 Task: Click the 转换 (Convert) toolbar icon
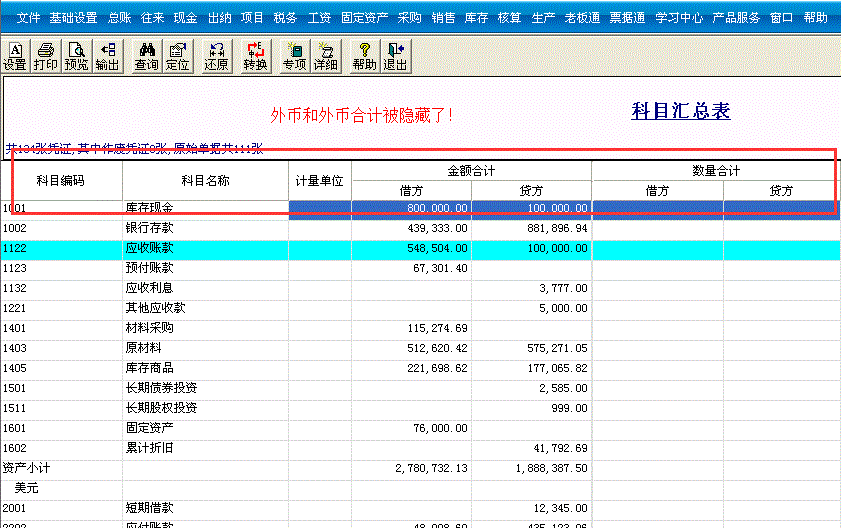pos(255,56)
